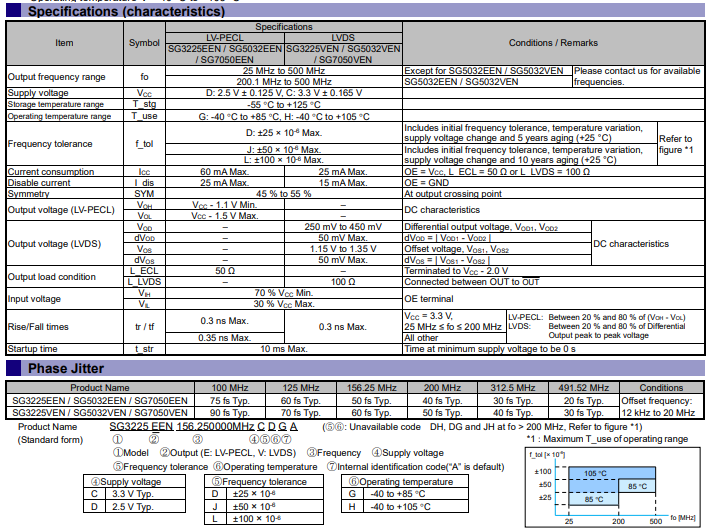
Task: Click the 'Specifications (characteristics)' heading
Action: (x=126, y=11)
